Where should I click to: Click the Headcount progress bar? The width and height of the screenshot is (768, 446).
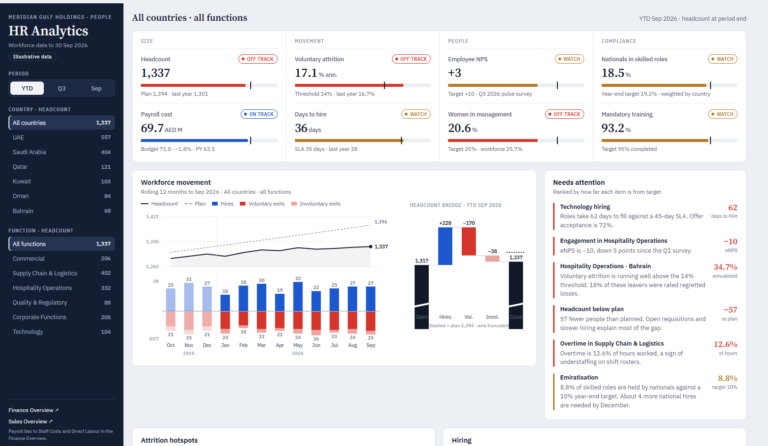click(x=209, y=85)
